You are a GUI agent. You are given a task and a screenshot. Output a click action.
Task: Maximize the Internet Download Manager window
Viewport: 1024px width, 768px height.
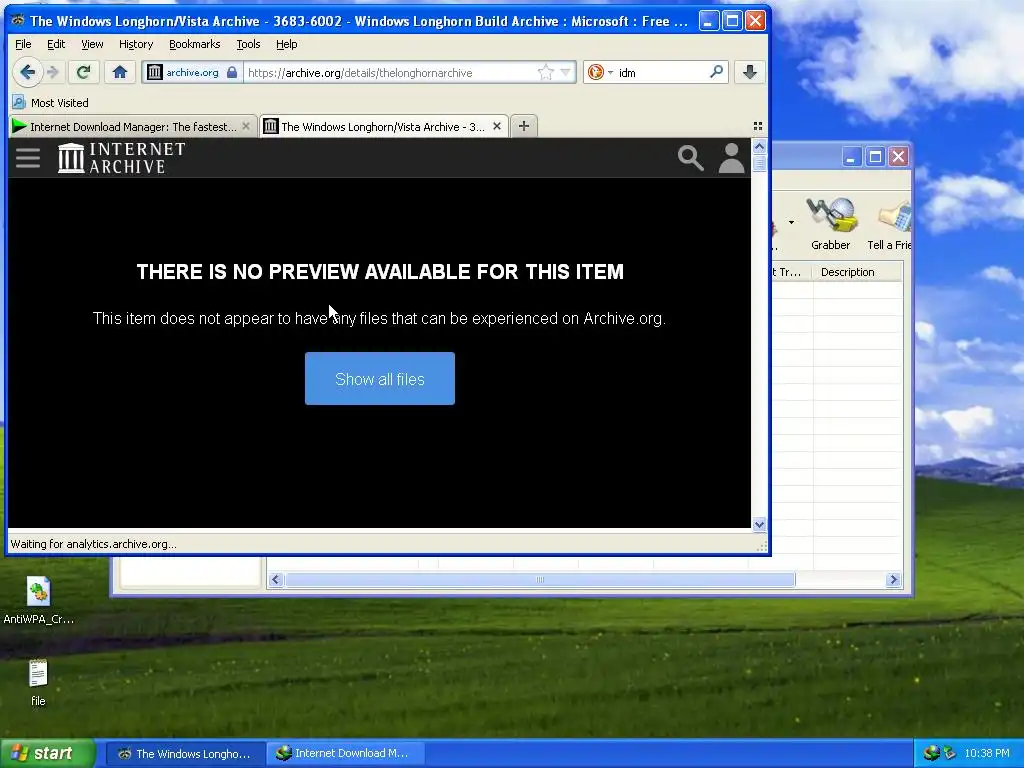coord(875,157)
